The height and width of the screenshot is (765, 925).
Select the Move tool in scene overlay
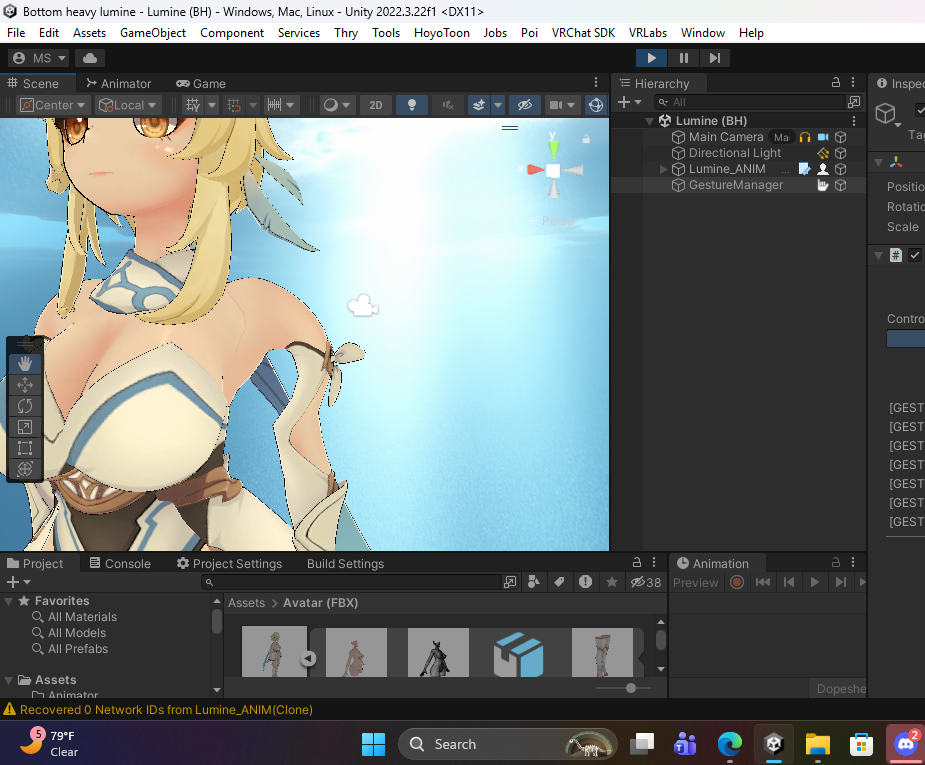pos(25,385)
